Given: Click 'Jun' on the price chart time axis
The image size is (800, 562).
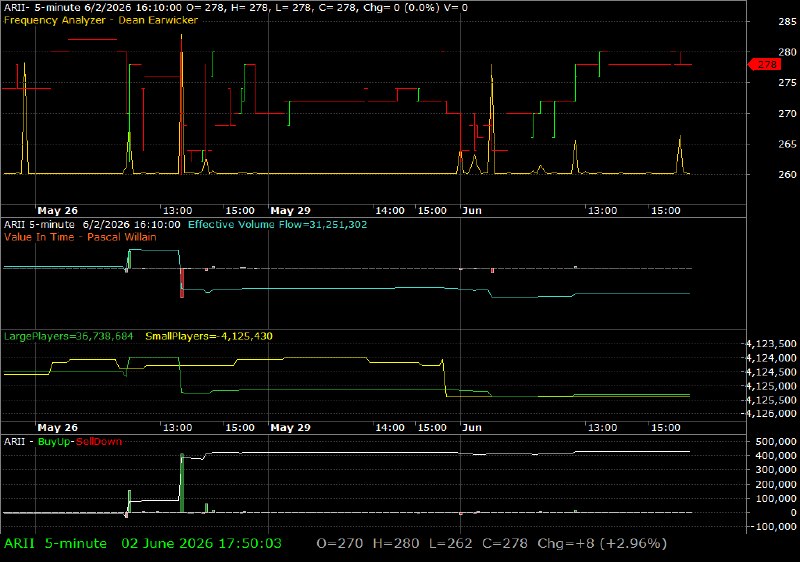Looking at the screenshot, I should [472, 210].
